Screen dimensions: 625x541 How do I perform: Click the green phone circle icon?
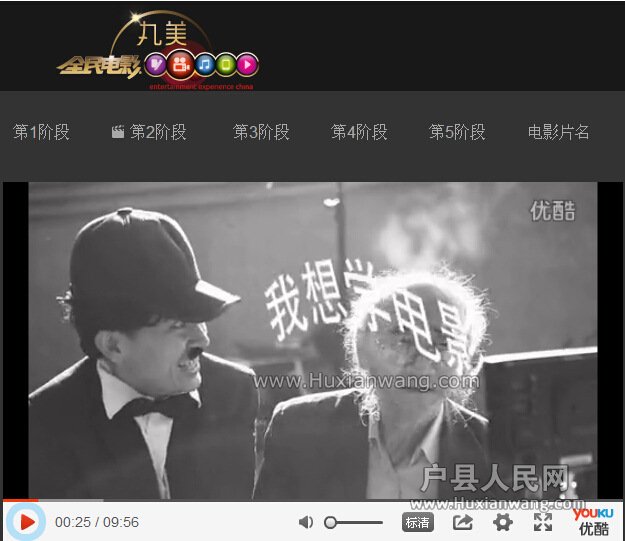226,64
